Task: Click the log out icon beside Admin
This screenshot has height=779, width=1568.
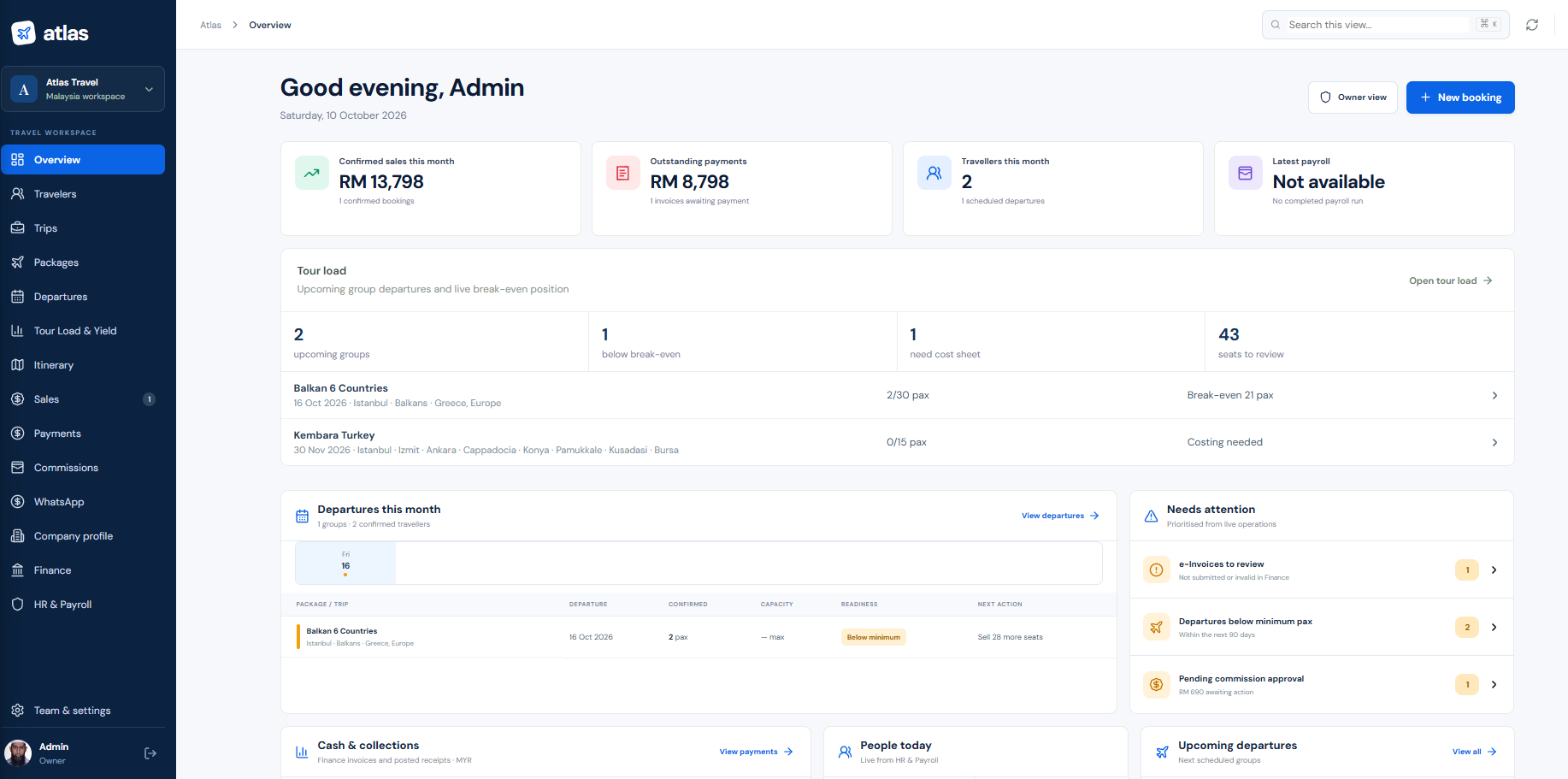Action: click(x=150, y=753)
